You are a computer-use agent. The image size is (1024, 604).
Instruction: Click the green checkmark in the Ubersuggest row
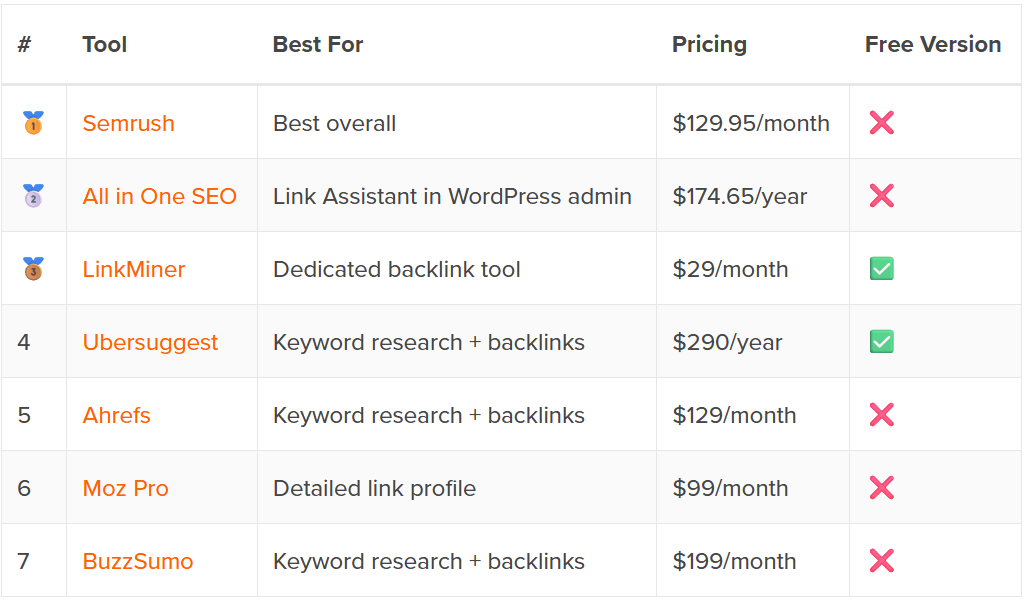(882, 342)
